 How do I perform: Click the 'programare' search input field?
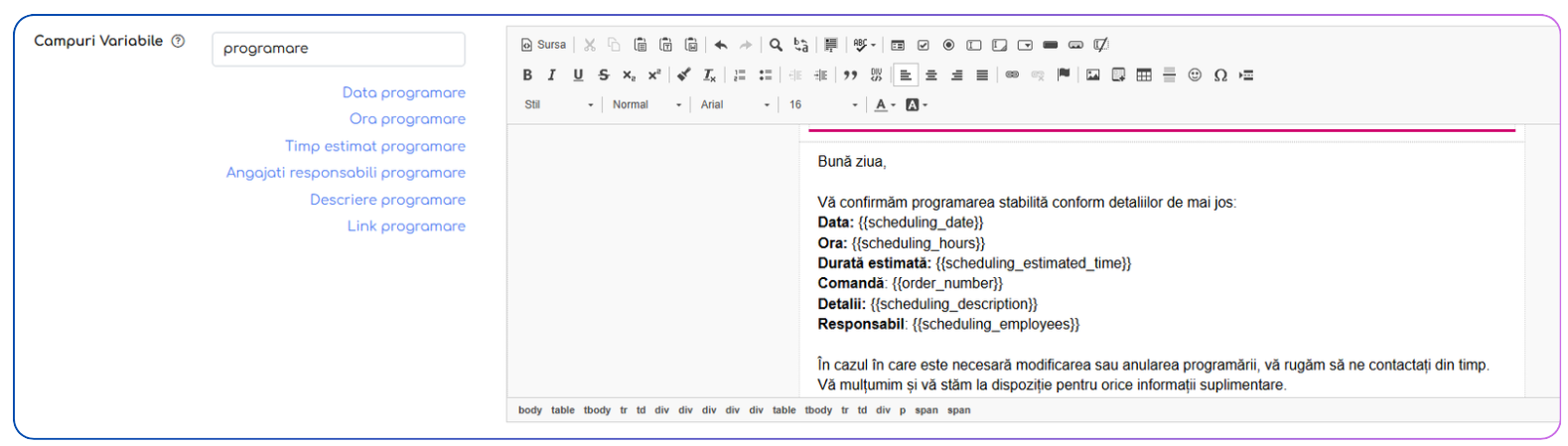click(339, 49)
